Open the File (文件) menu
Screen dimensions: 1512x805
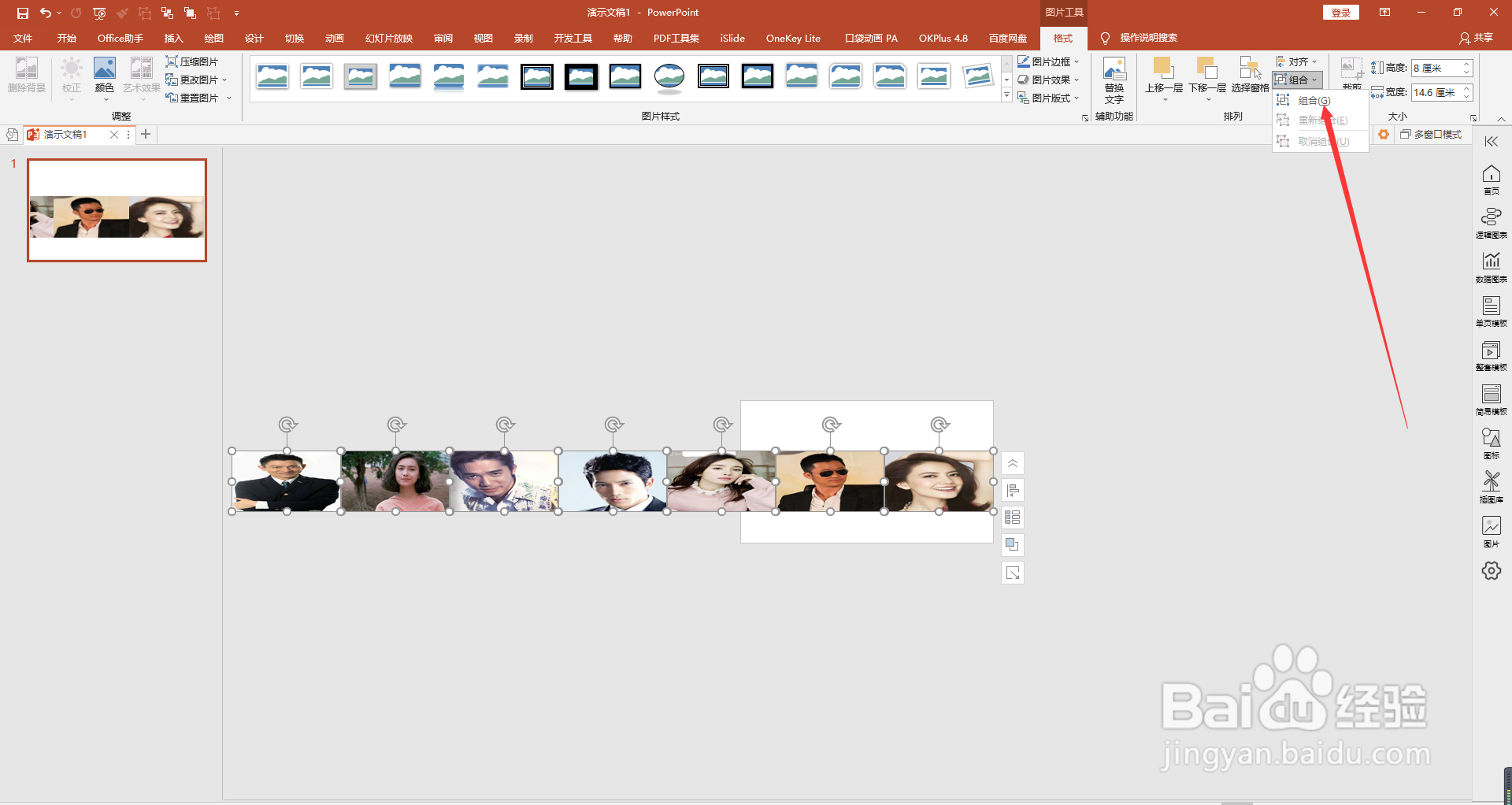23,38
